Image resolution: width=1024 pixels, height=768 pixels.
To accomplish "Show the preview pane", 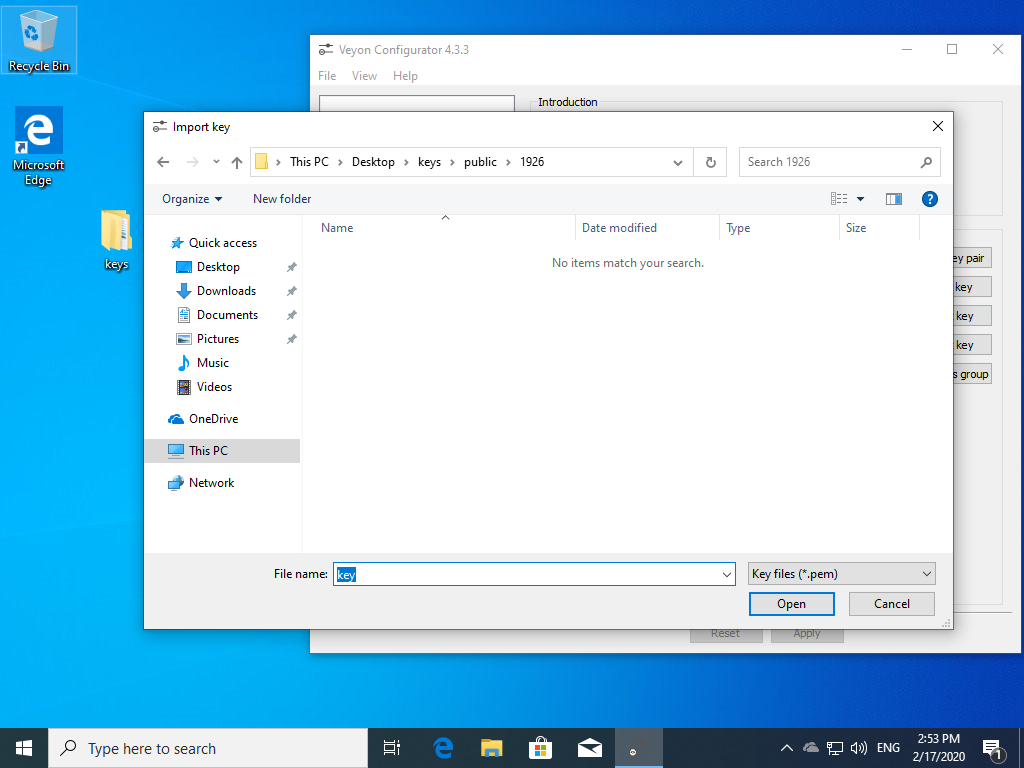I will [893, 199].
